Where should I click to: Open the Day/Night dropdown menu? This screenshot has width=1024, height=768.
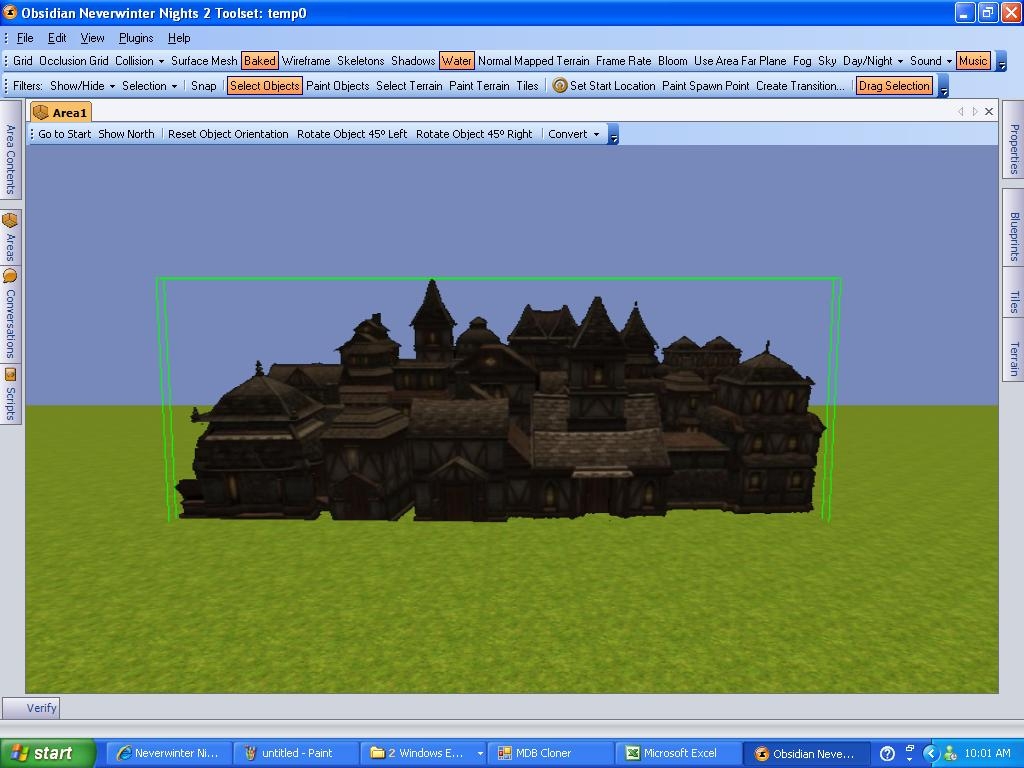873,61
